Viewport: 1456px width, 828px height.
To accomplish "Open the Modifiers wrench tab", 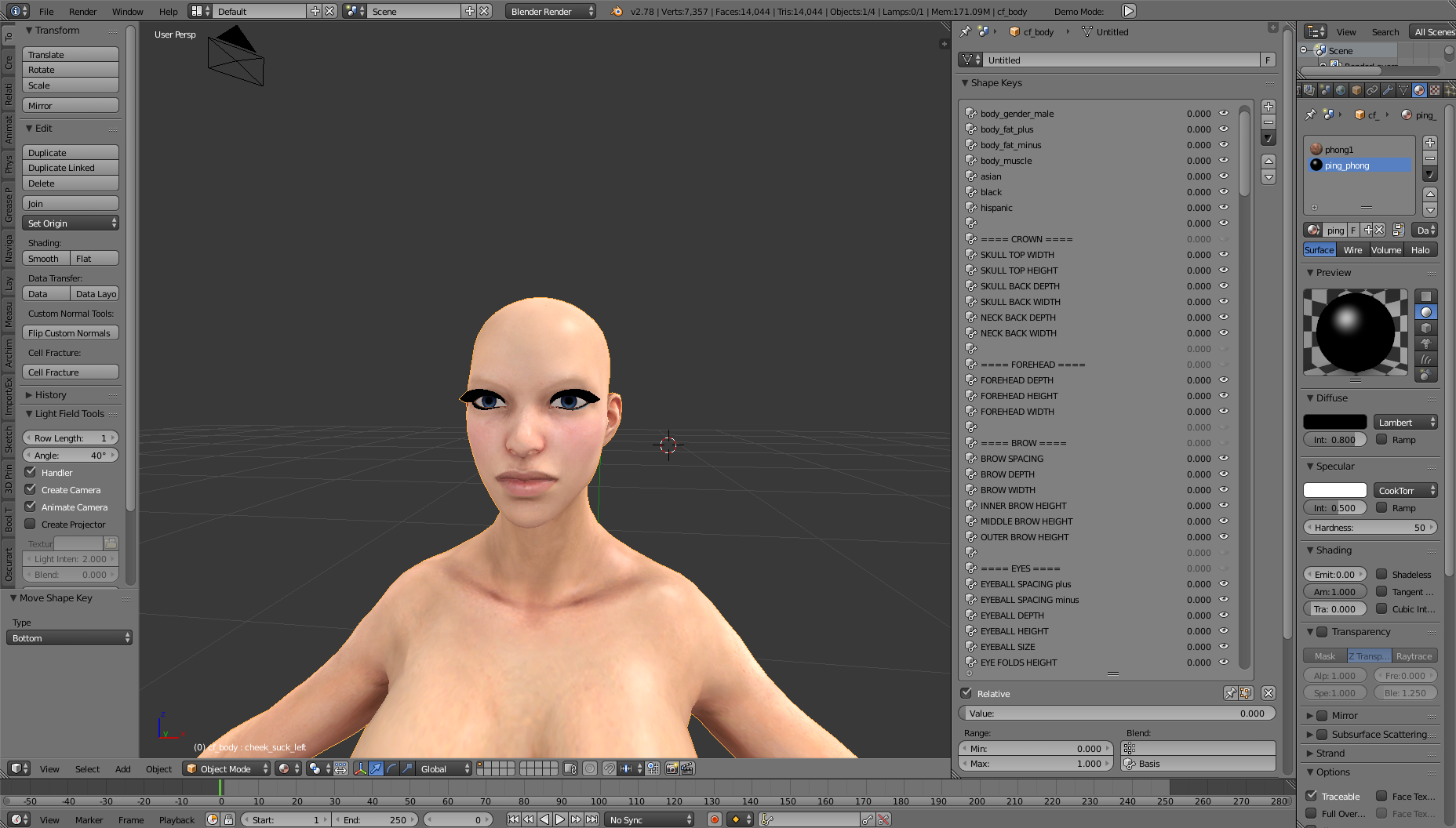I will pos(1388,90).
